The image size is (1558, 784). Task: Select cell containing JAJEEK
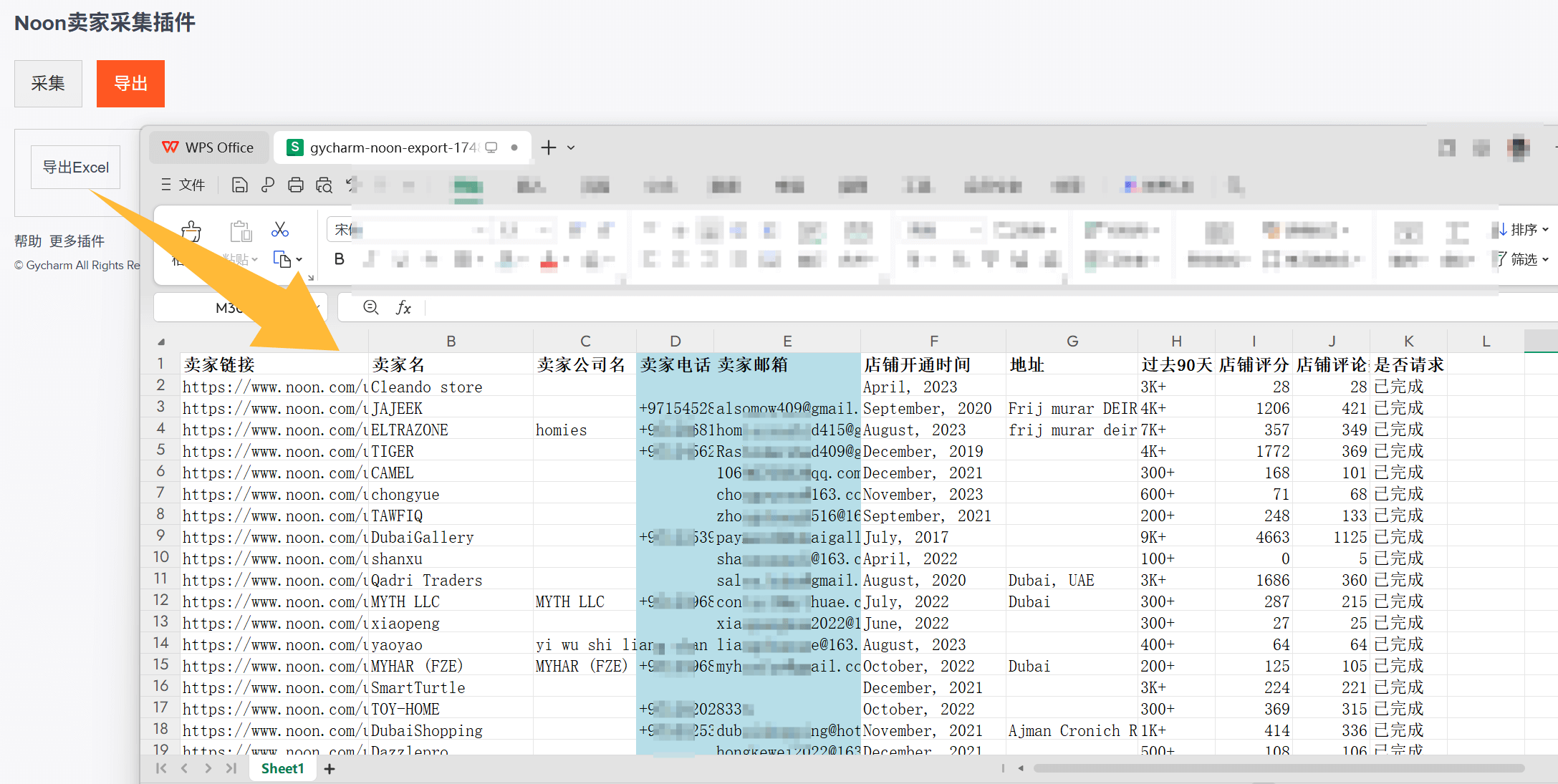click(x=451, y=408)
